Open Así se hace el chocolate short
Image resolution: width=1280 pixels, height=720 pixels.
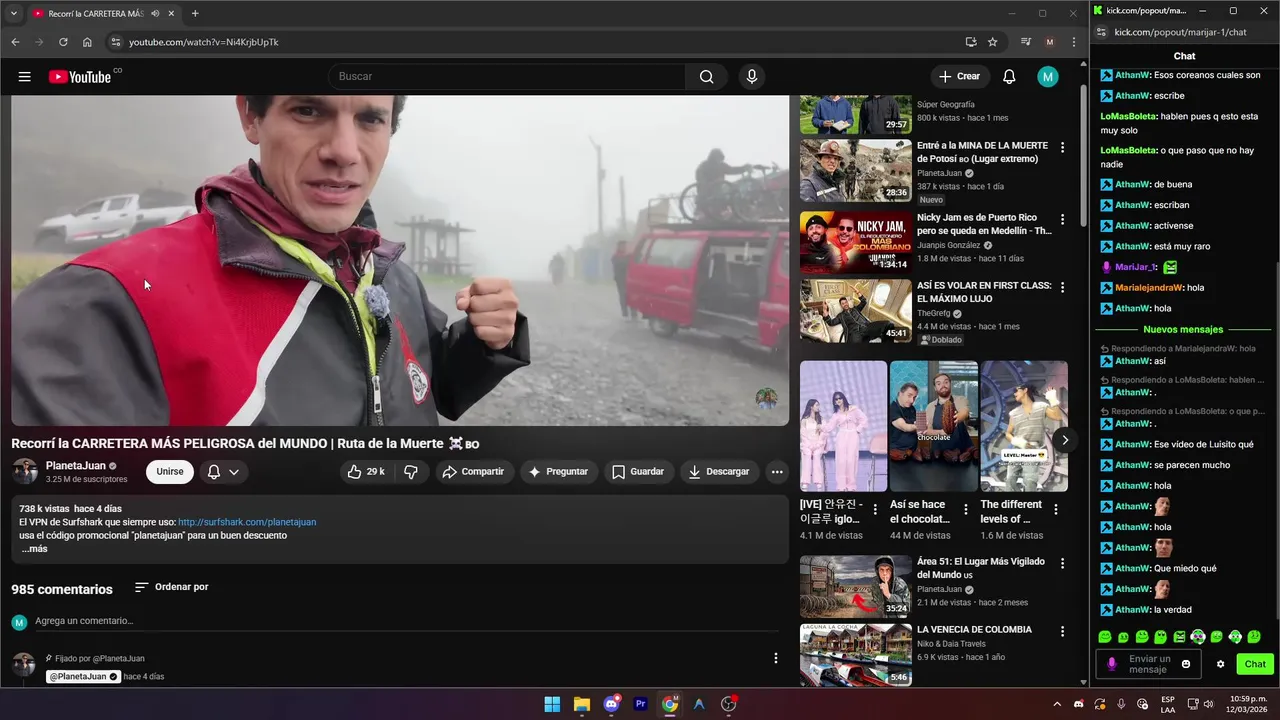click(934, 426)
